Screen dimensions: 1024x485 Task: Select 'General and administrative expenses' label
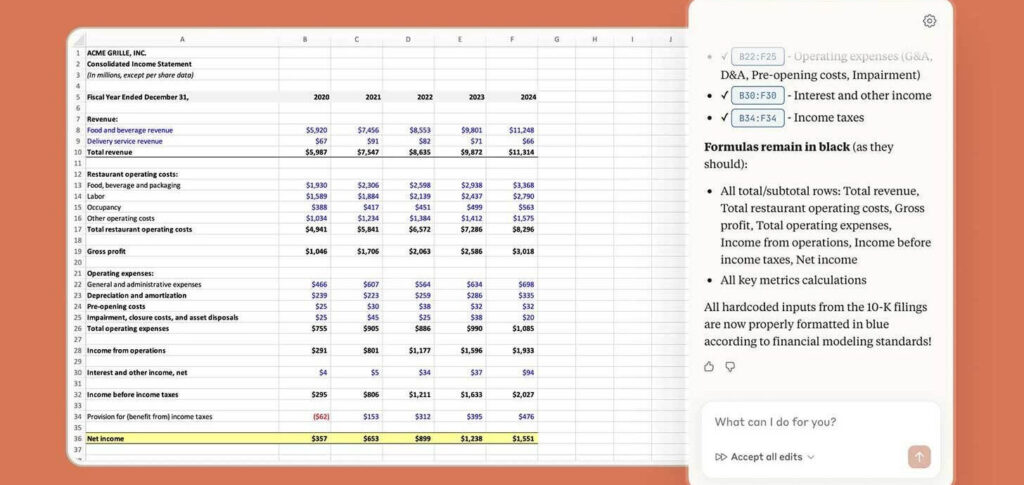coord(144,285)
